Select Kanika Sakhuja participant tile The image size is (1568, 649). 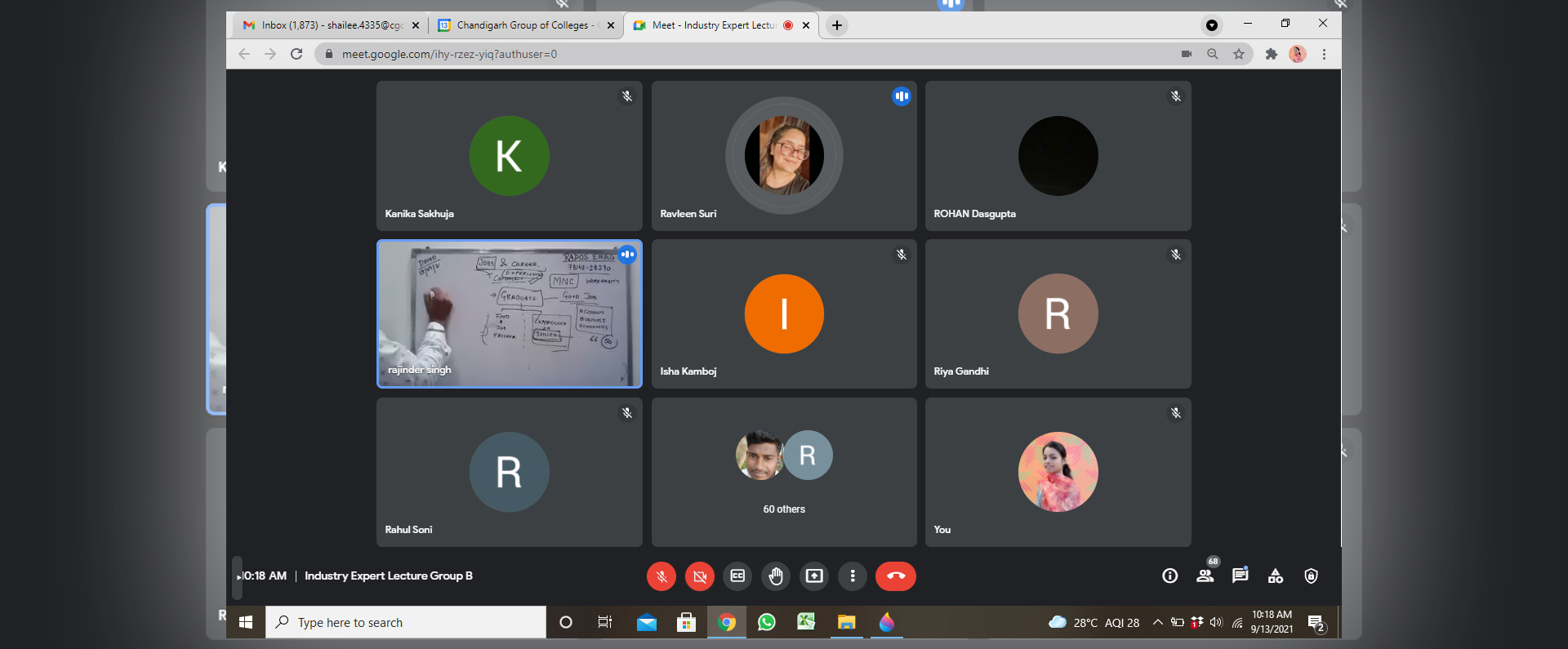tap(510, 155)
